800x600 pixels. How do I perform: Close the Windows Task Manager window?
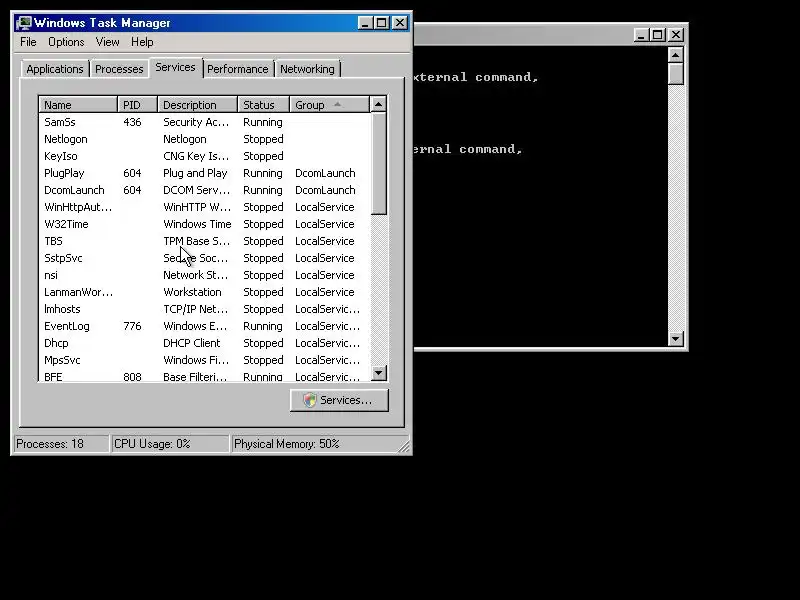pyautogui.click(x=399, y=23)
